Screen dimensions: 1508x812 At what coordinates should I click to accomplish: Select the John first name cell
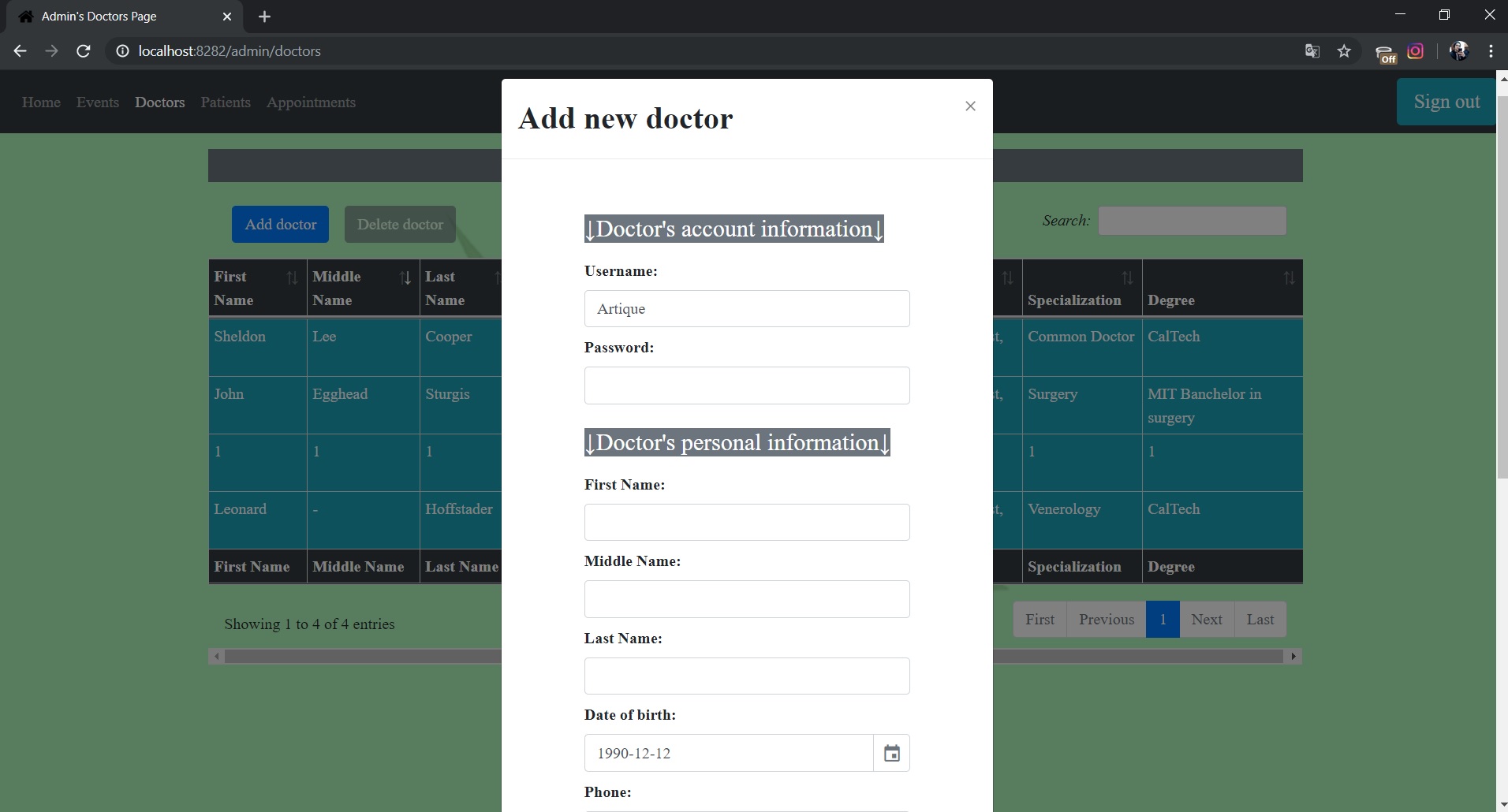point(257,405)
